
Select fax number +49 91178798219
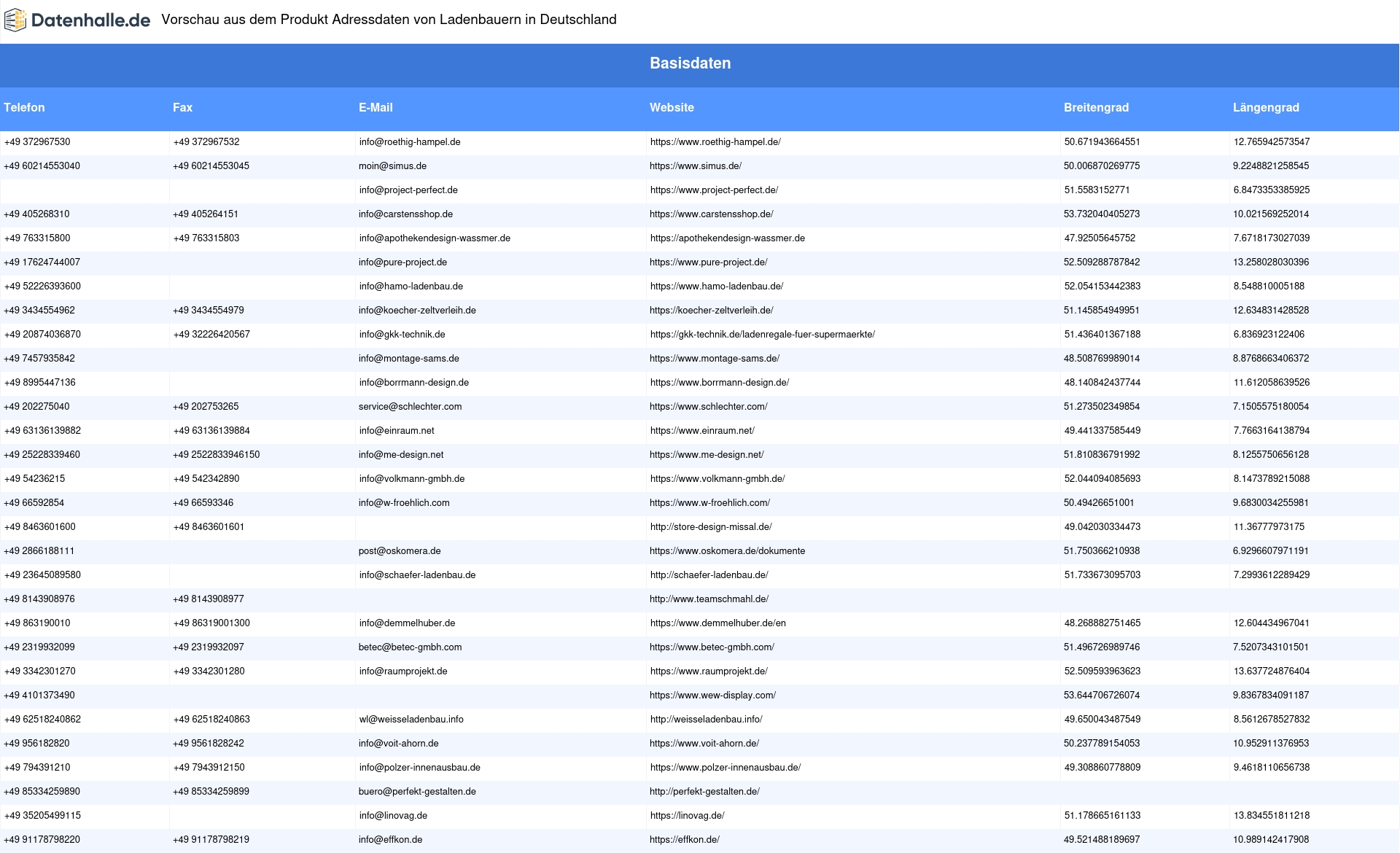211,840
